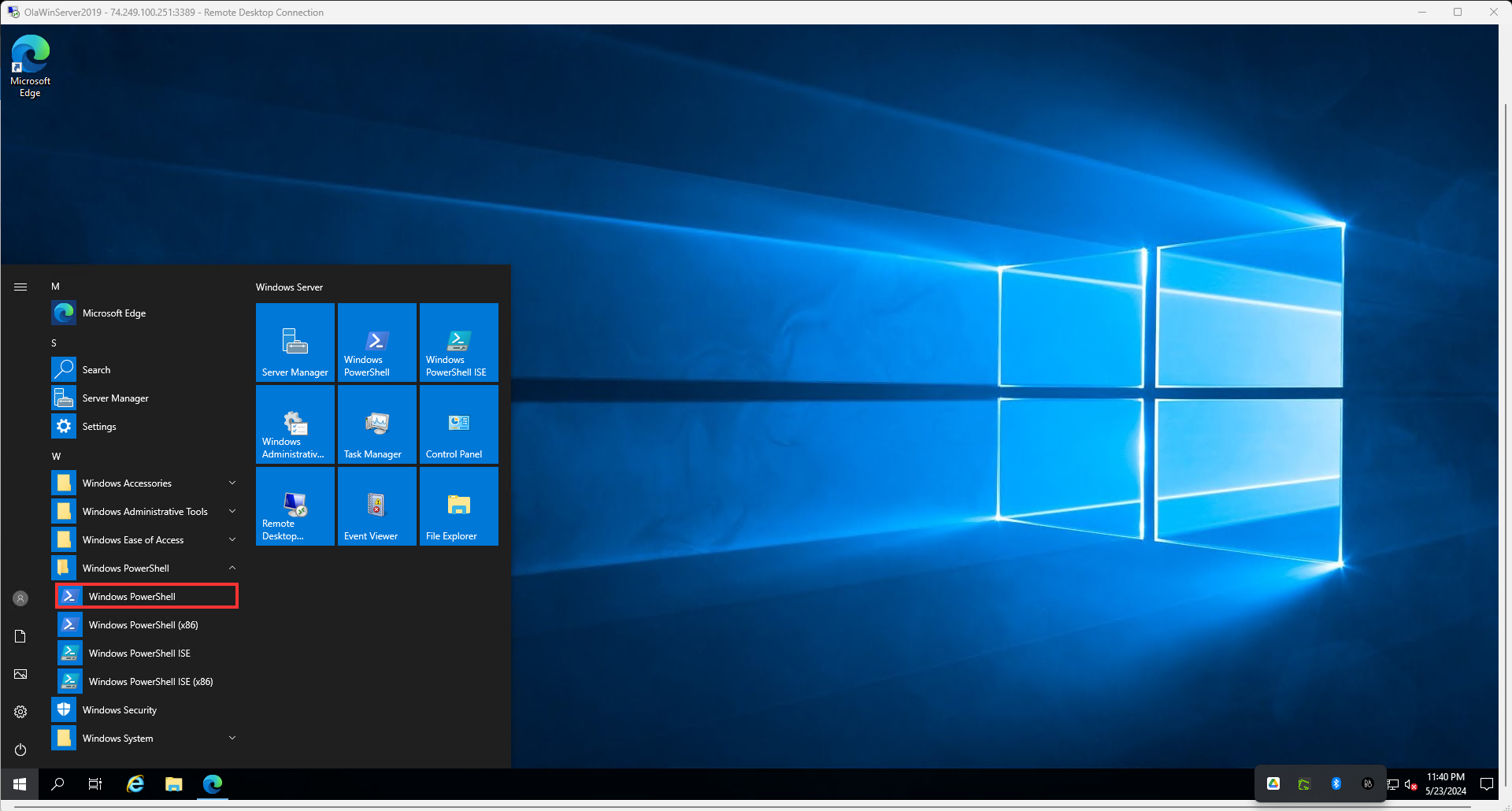Open Settings gear in the Start menu rail

click(x=20, y=712)
